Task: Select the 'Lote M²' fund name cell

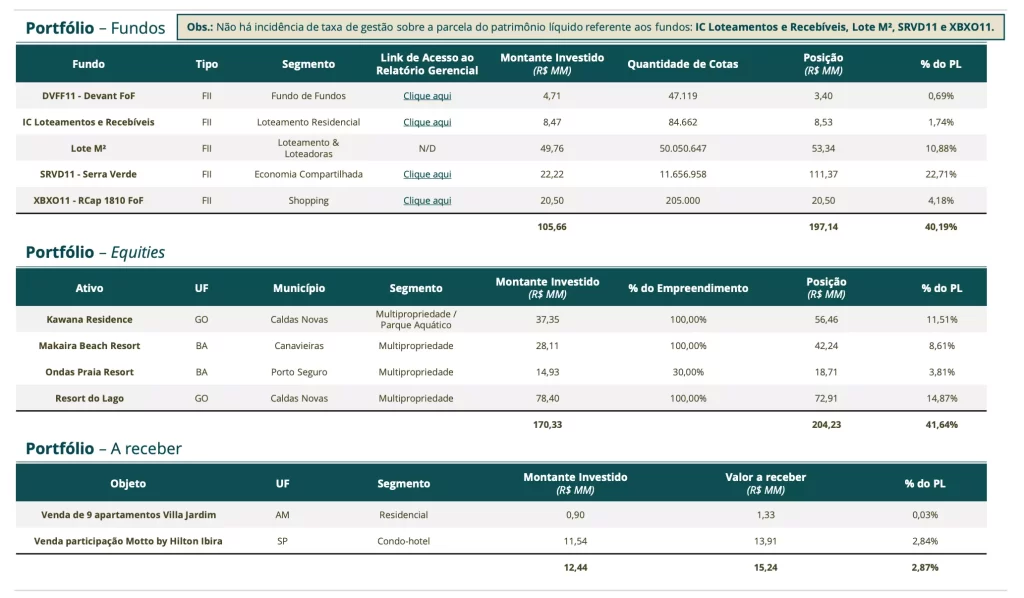Action: [89, 148]
